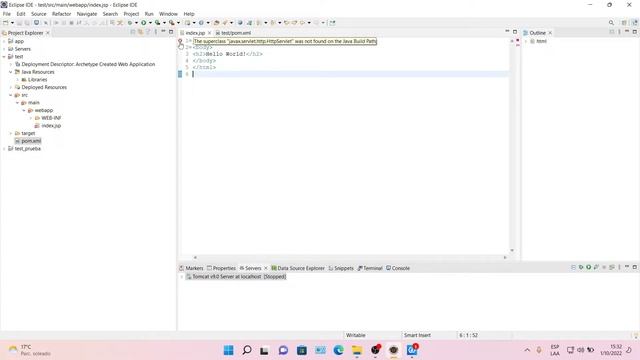
Task: Open the Edit menu
Action: (x=21, y=14)
